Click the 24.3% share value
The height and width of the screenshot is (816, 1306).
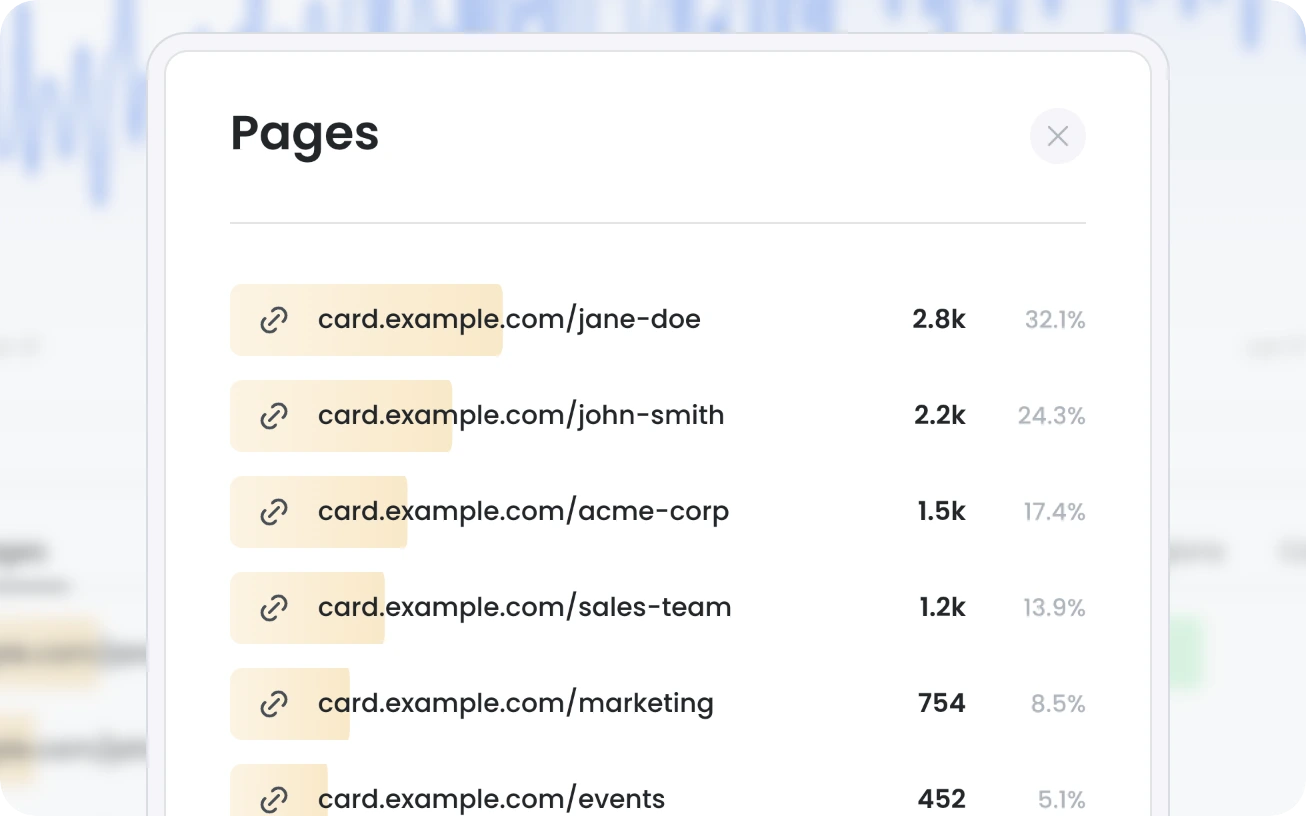1052,416
